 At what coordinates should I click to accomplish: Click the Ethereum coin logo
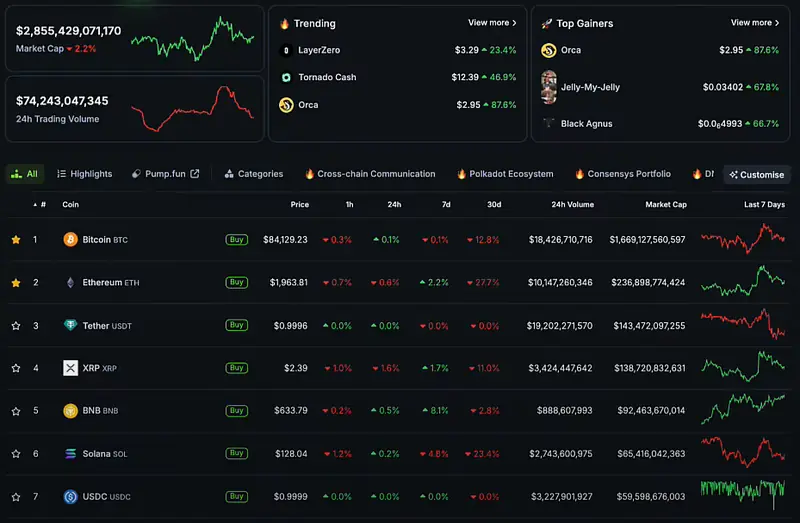point(70,282)
